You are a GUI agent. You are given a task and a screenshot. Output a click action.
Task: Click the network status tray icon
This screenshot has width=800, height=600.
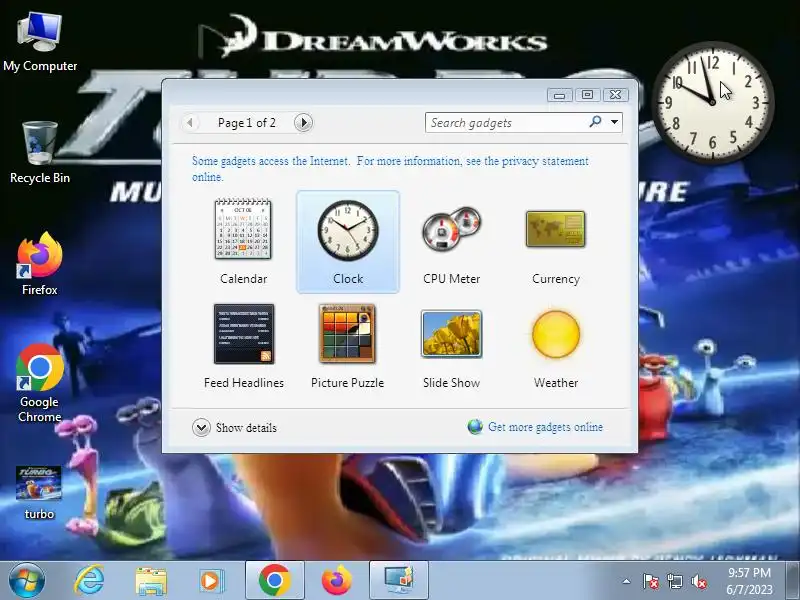(x=675, y=581)
